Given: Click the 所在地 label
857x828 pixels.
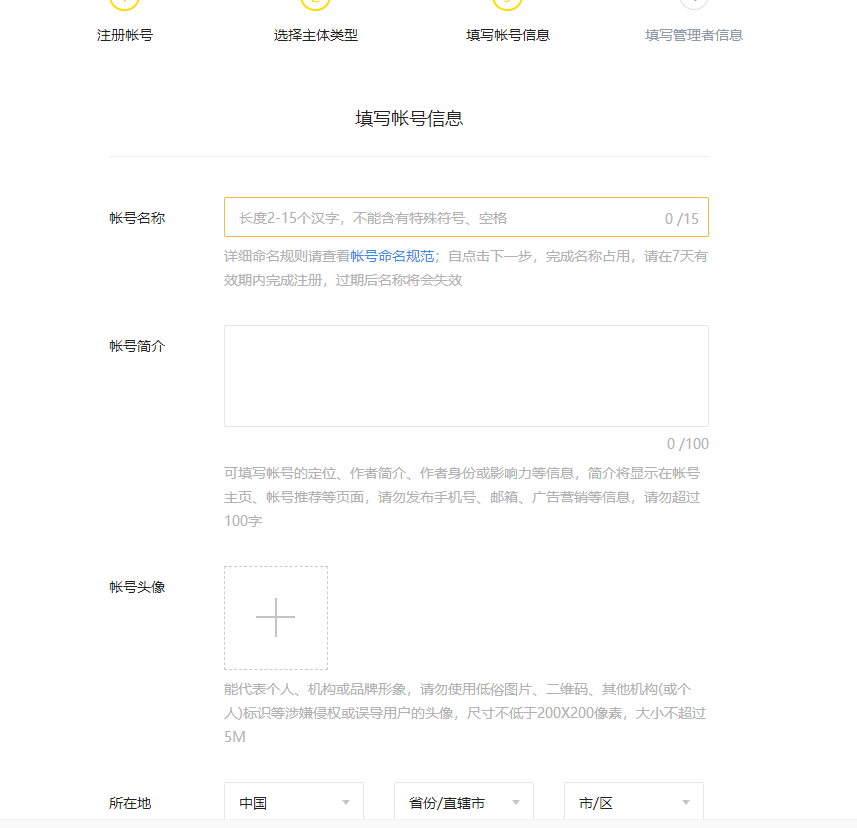Looking at the screenshot, I should coord(130,803).
